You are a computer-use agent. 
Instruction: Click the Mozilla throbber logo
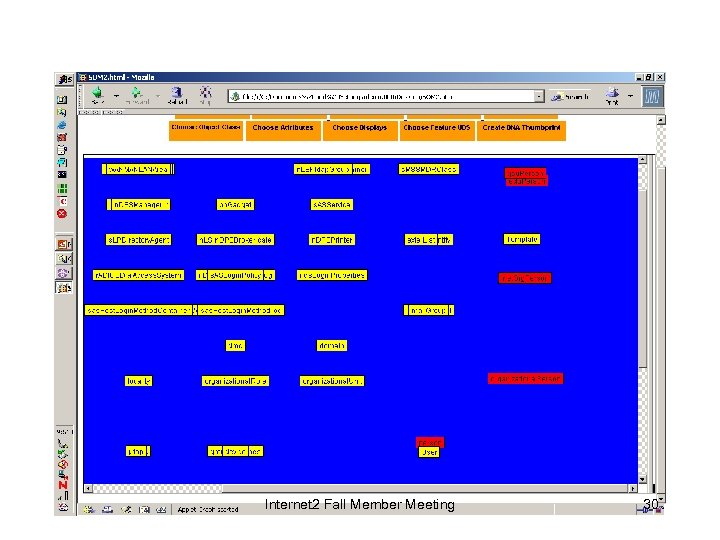(652, 96)
